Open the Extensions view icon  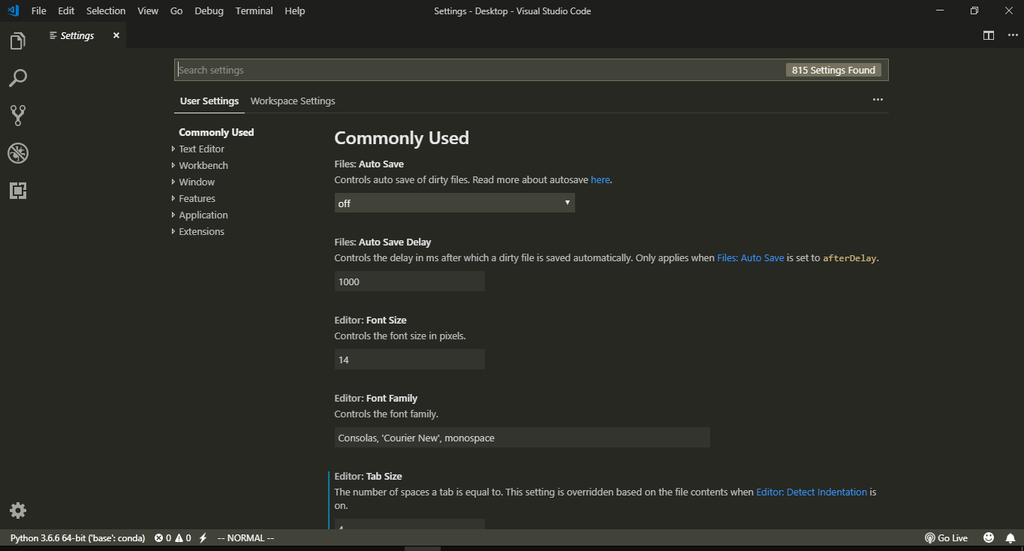point(17,190)
